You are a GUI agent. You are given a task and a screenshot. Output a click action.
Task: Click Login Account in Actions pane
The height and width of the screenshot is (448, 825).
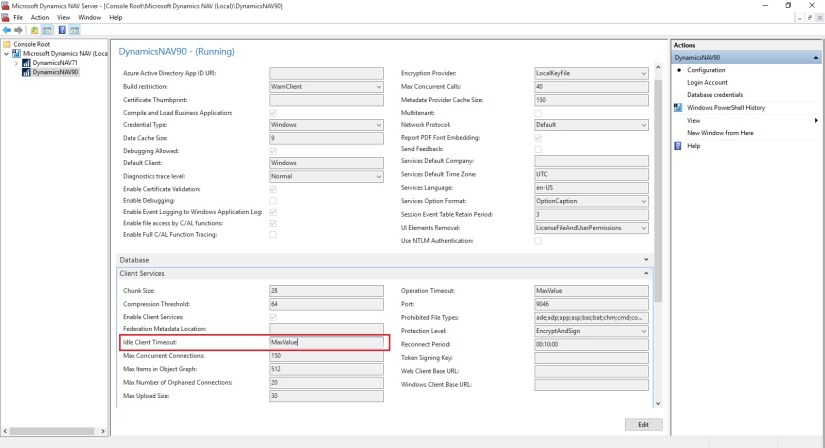click(707, 82)
